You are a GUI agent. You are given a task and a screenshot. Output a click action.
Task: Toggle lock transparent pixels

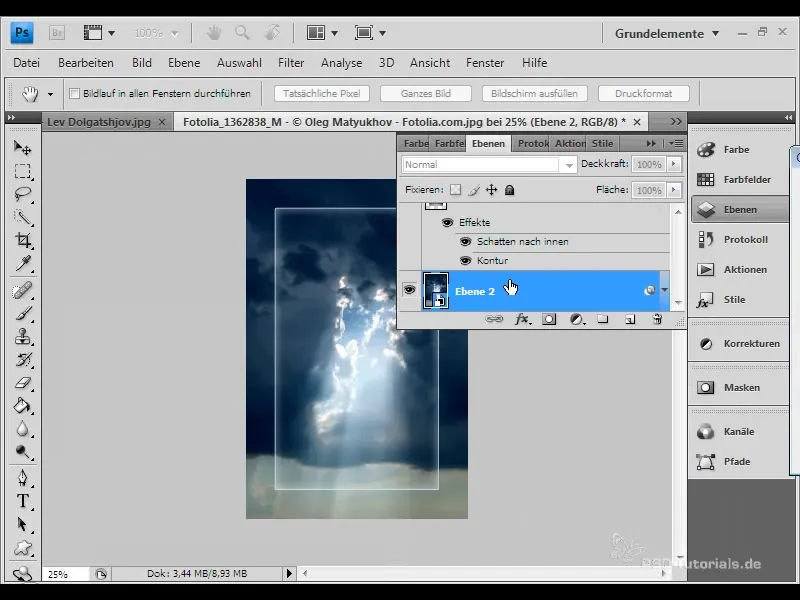click(x=455, y=190)
